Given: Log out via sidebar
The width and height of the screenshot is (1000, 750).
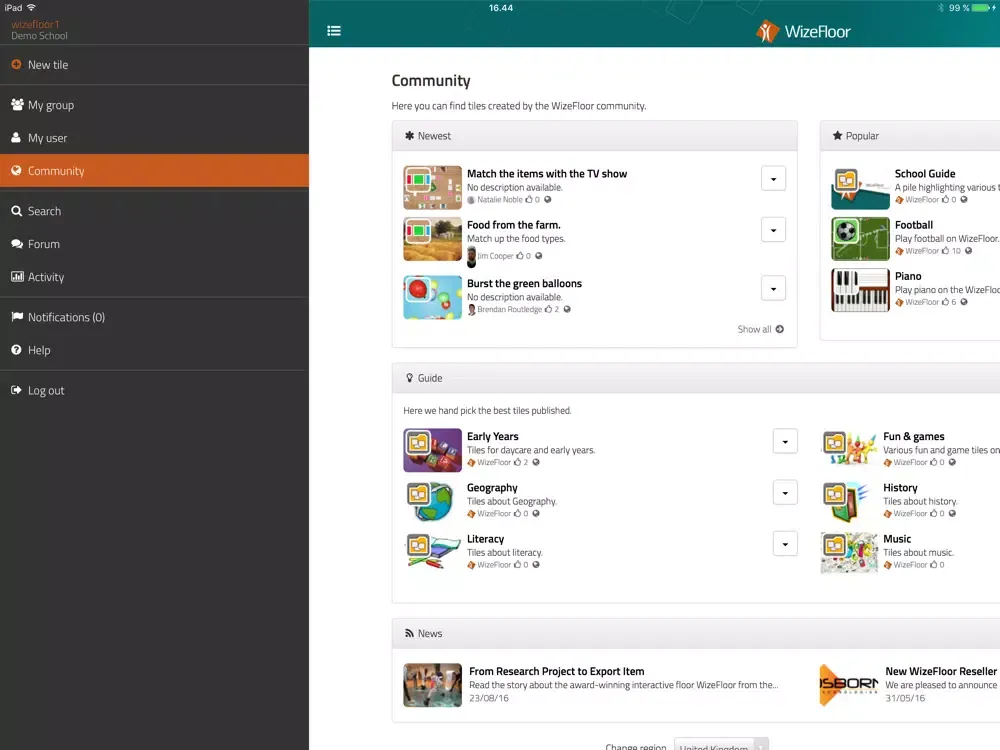Looking at the screenshot, I should (154, 390).
